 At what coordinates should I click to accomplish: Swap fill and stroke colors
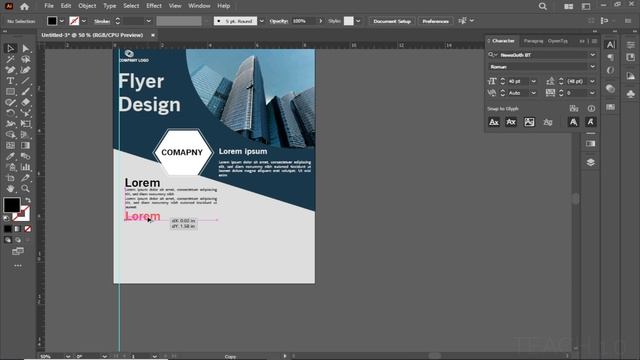click(28, 200)
